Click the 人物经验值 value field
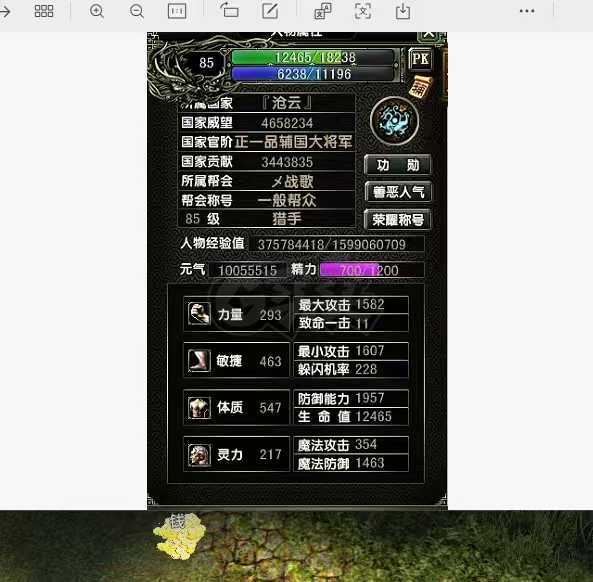Viewport: 593px width, 582px height. (337, 244)
